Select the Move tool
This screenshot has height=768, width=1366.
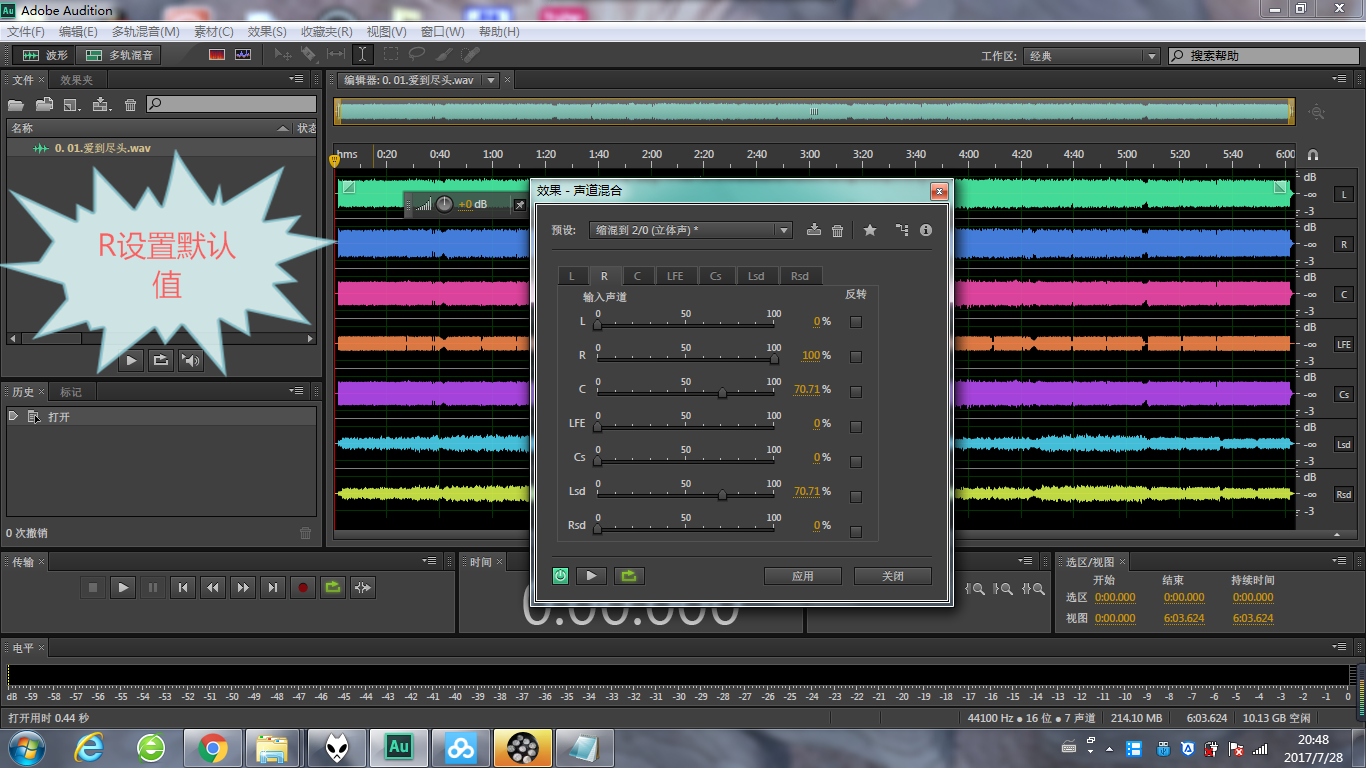coord(282,55)
